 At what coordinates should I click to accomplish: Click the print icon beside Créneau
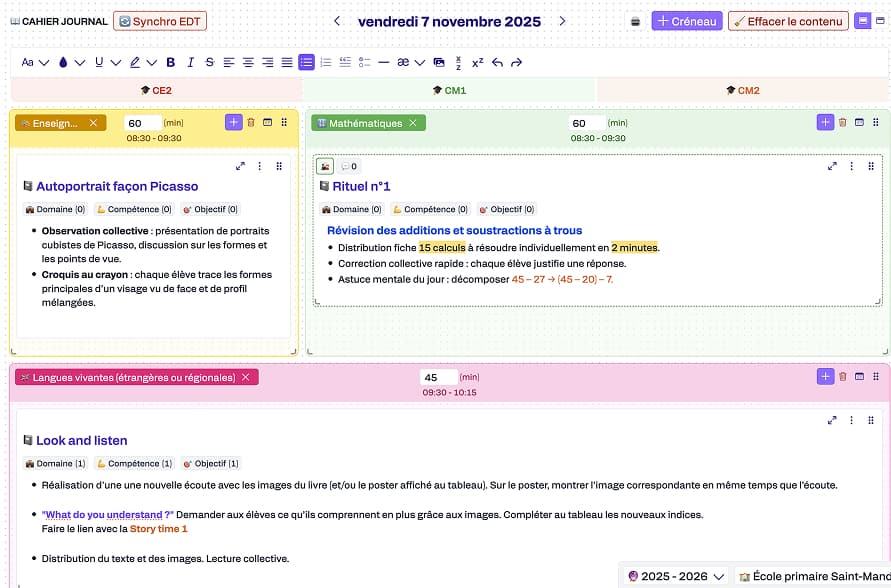pos(634,21)
